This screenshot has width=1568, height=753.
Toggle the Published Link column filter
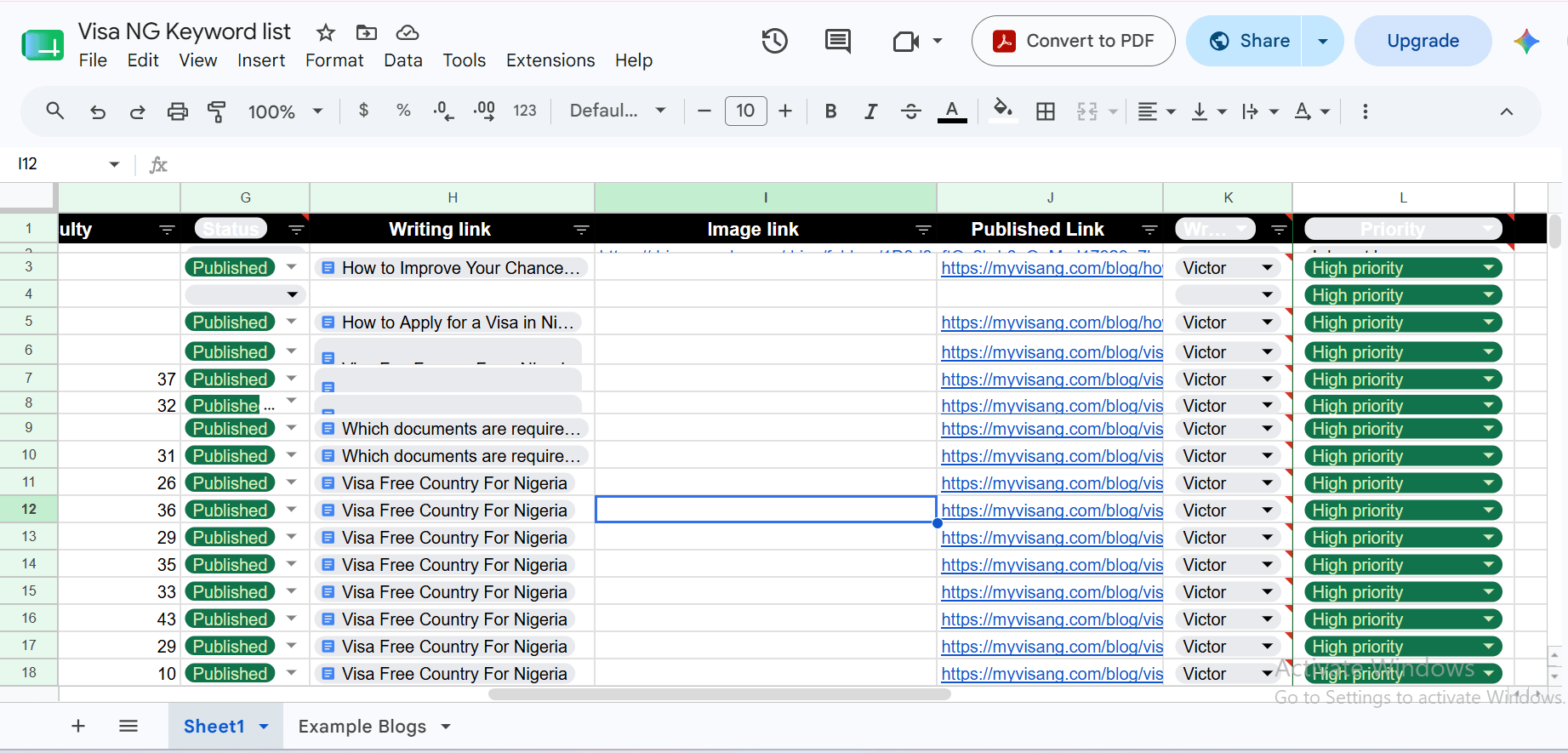[x=1149, y=230]
